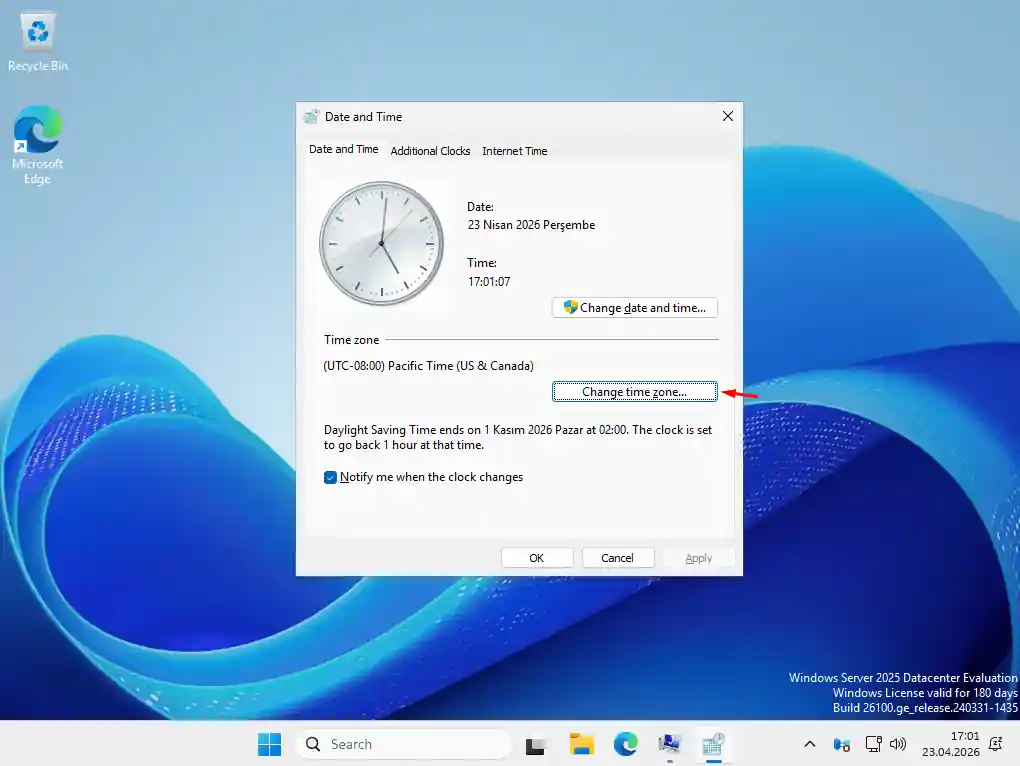Open the Microsoft Edge desktop shortcut

click(x=38, y=145)
